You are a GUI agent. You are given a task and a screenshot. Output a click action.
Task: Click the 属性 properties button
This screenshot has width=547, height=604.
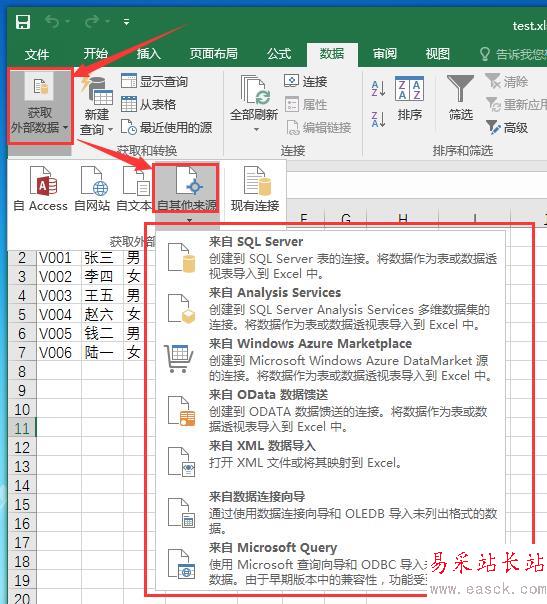(305, 104)
